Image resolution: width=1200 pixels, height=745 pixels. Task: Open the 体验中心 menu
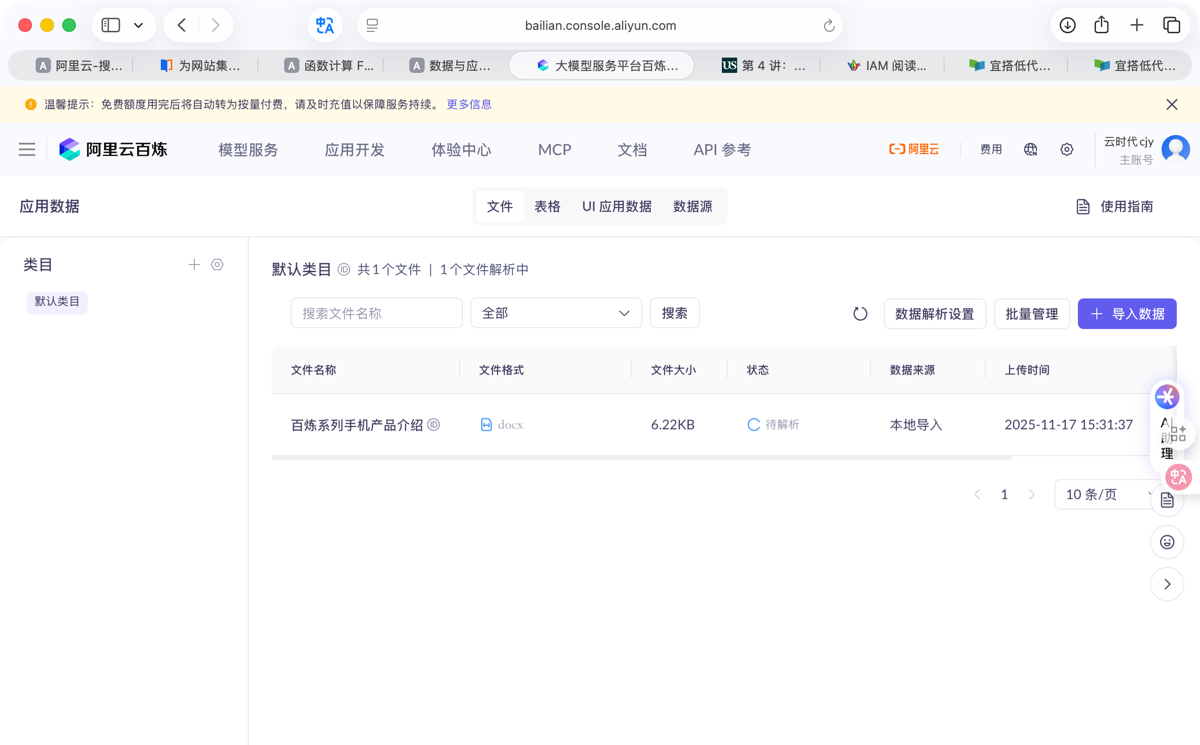[461, 150]
